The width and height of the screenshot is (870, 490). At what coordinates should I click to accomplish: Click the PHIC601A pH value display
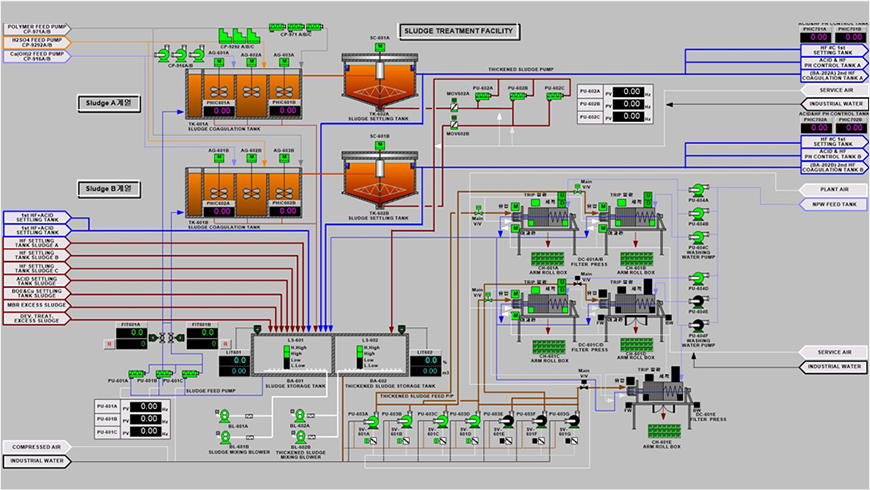click(218, 110)
